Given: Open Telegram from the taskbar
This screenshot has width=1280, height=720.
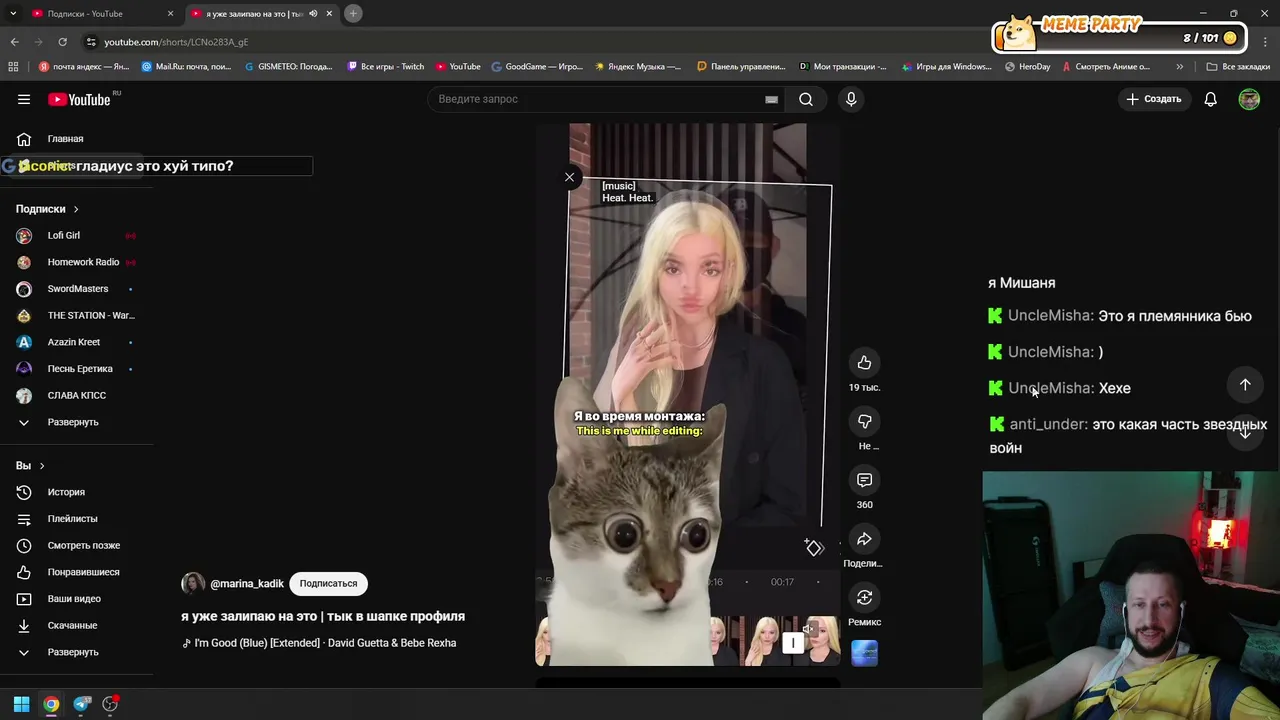Looking at the screenshot, I should [82, 704].
